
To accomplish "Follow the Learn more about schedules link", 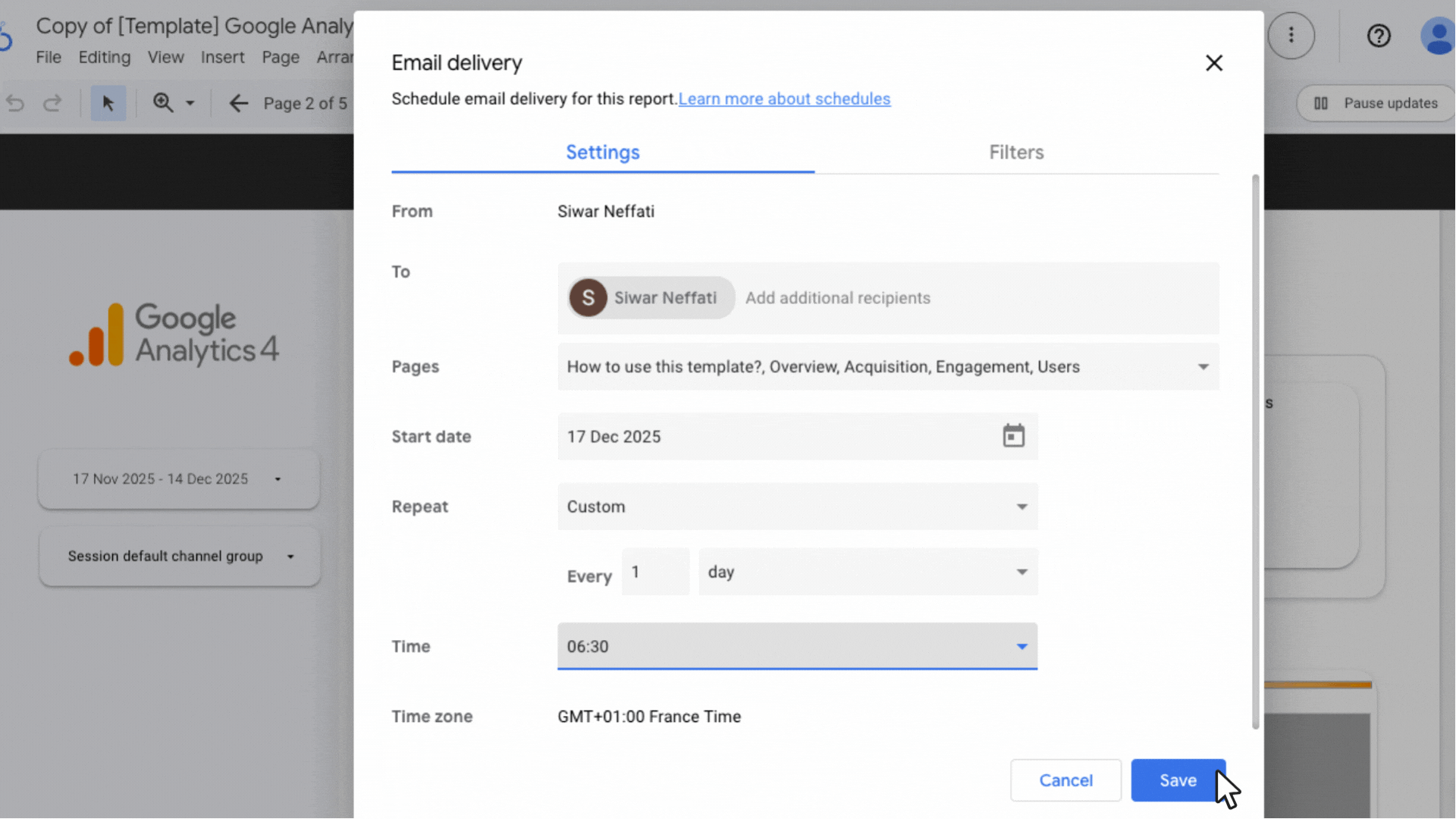I will point(784,99).
